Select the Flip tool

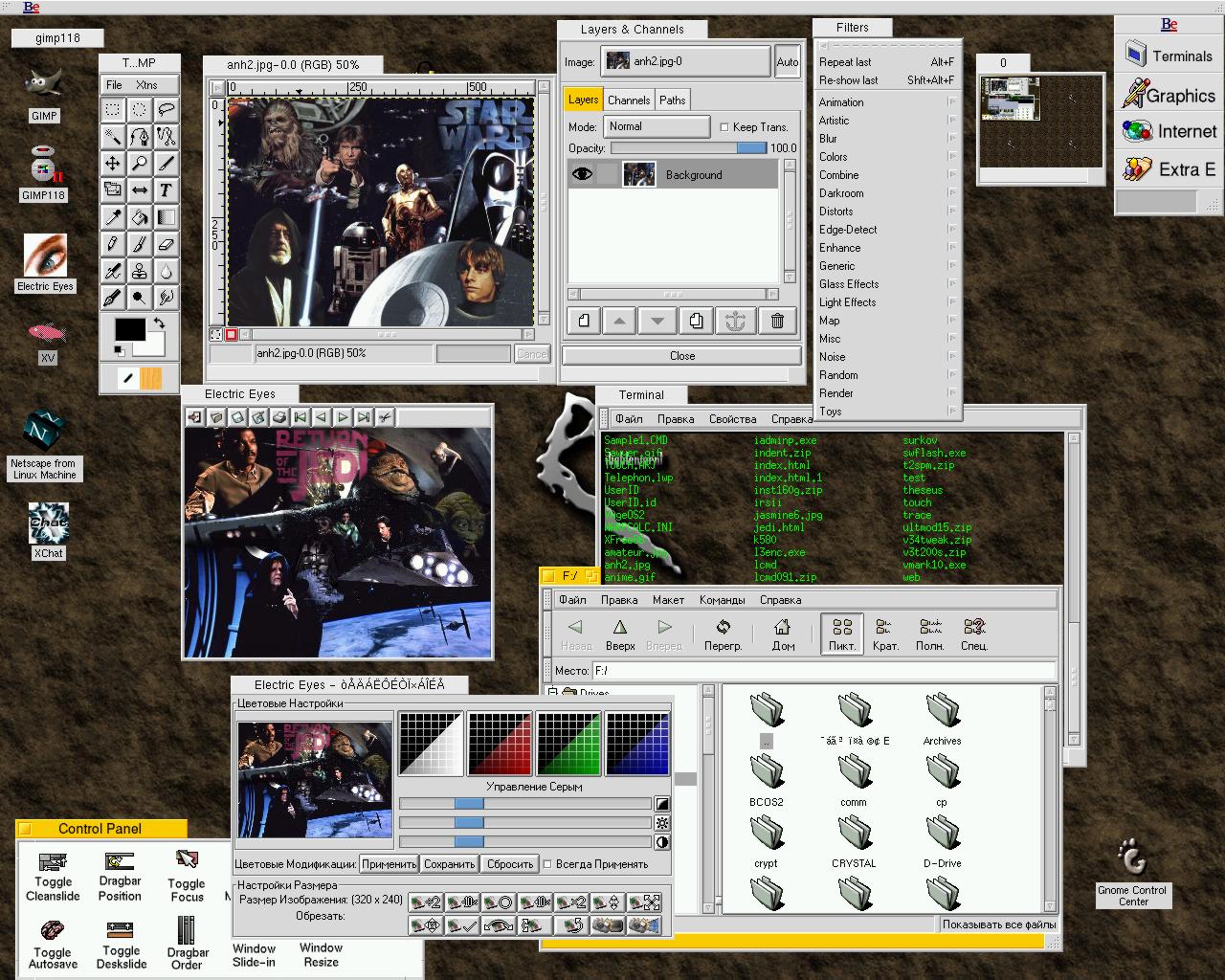140,190
